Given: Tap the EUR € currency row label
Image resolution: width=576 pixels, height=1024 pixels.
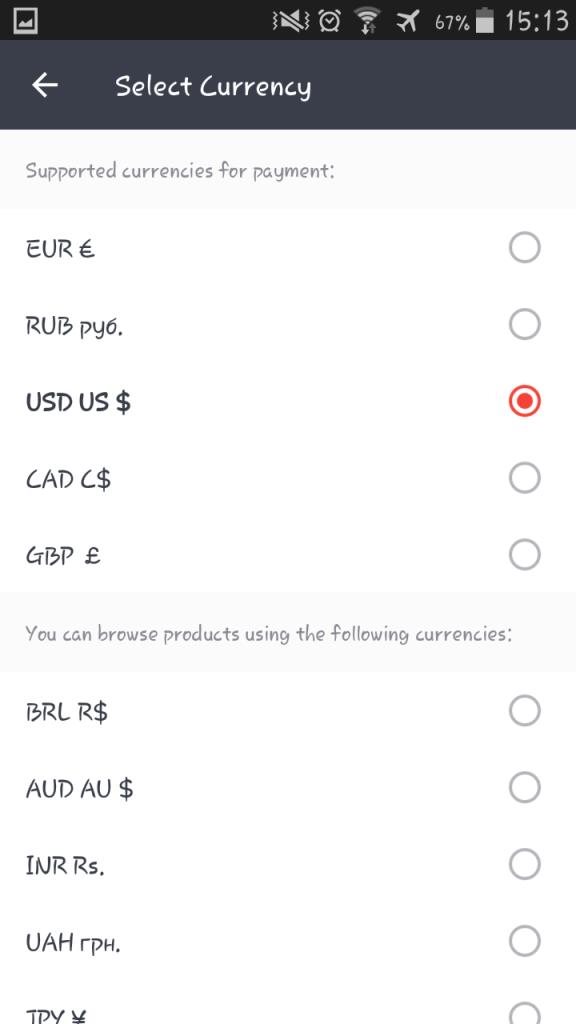Looking at the screenshot, I should coord(58,248).
